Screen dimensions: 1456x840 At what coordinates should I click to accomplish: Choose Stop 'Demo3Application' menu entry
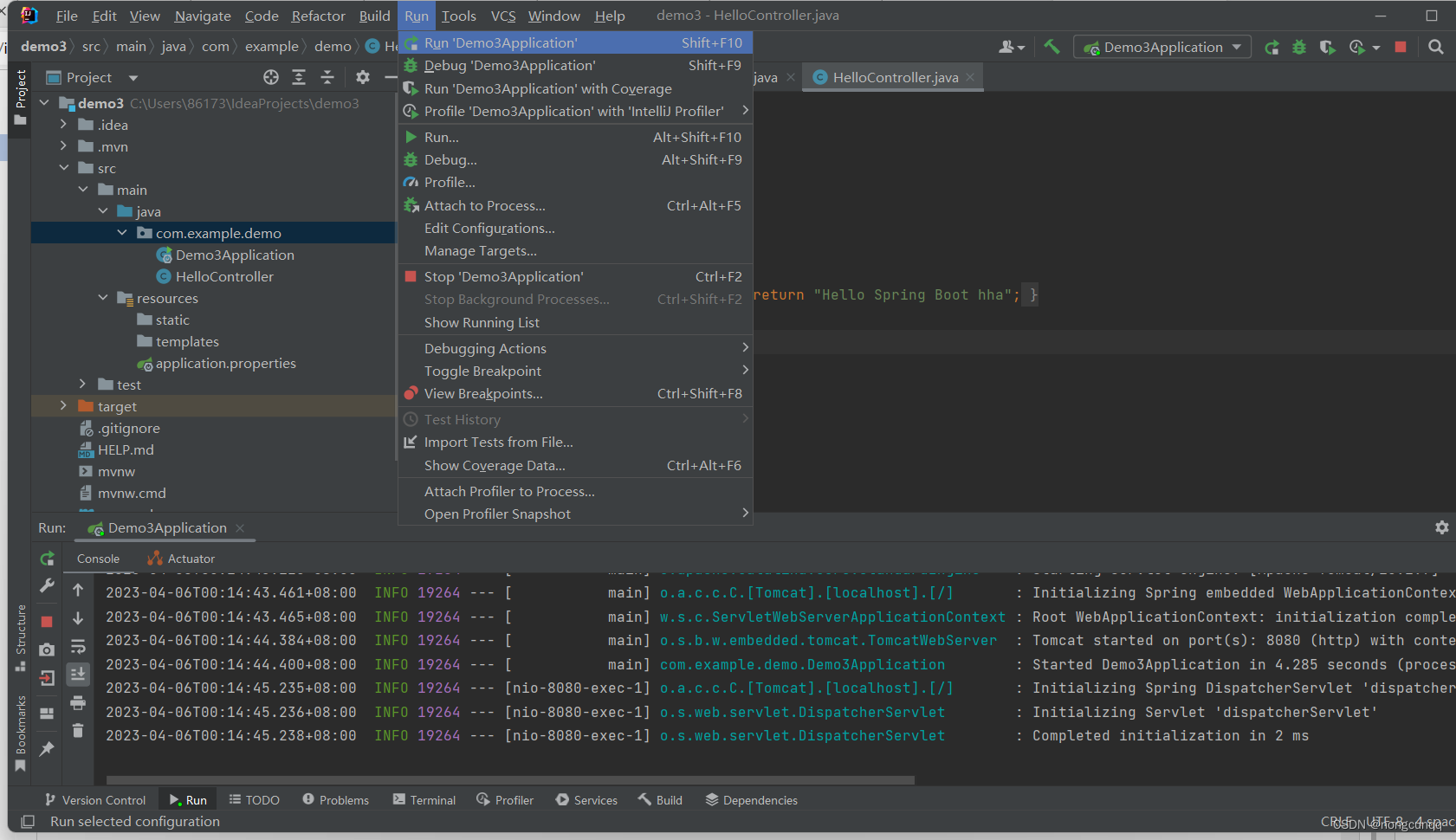tap(575, 276)
